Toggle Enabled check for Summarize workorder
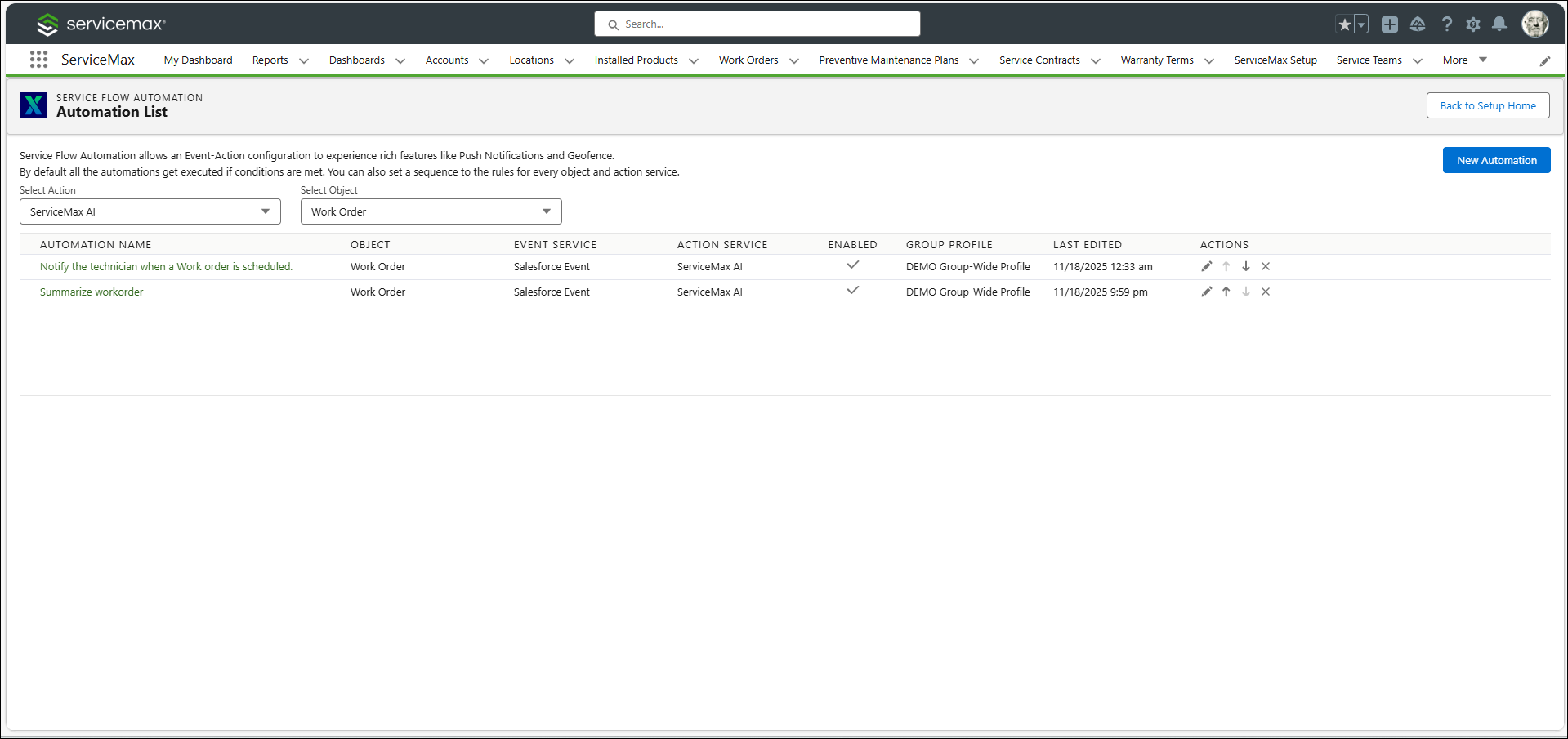The image size is (1568, 739). [853, 290]
